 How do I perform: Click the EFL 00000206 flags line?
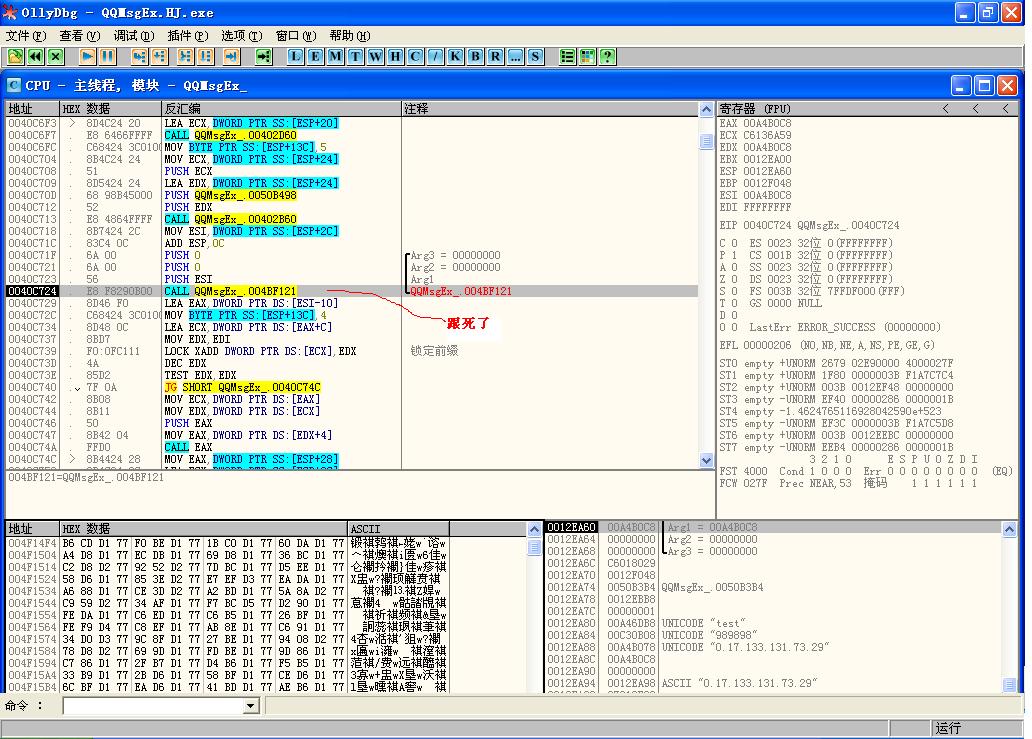[x=827, y=345]
